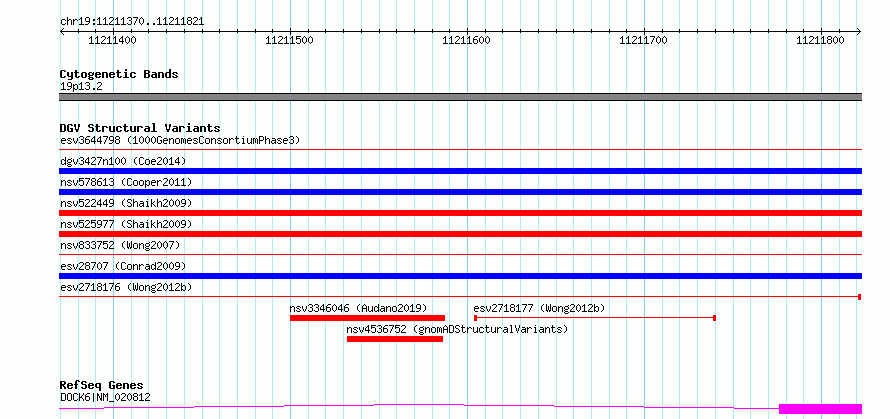
Task: Click the right arrow end of ruler
Action: click(859, 31)
